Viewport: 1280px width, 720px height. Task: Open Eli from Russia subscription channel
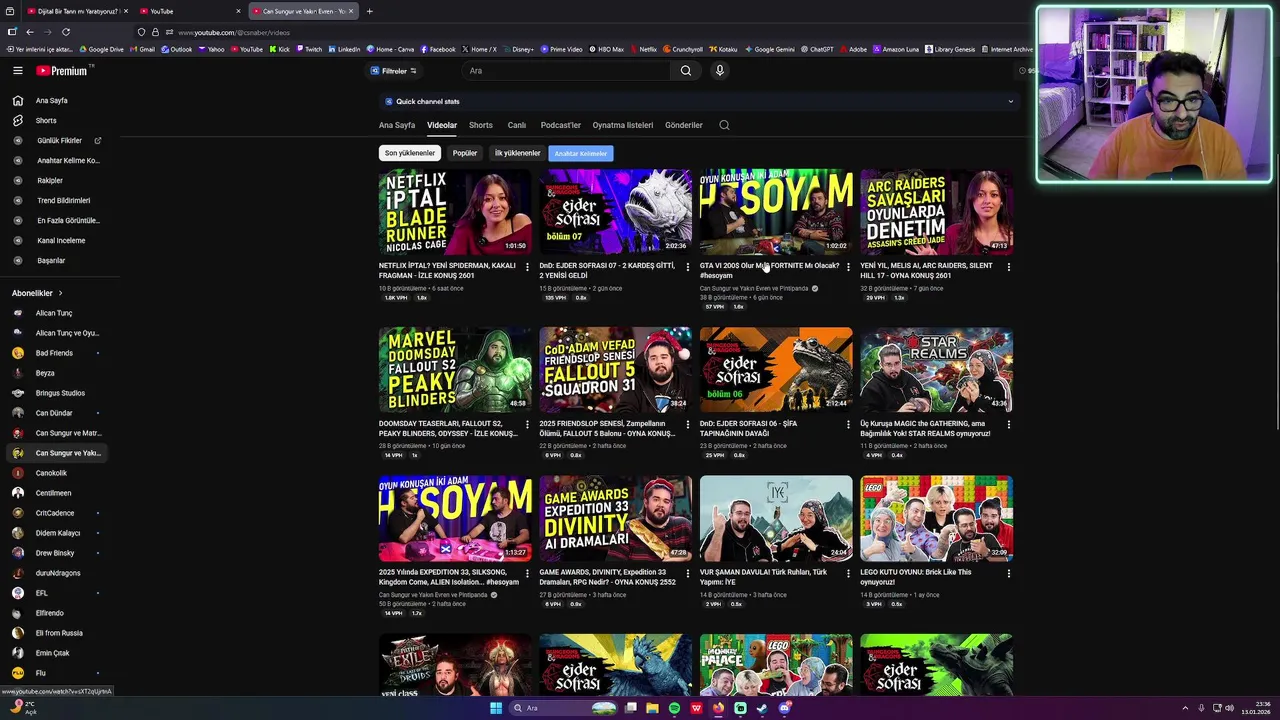click(x=59, y=633)
